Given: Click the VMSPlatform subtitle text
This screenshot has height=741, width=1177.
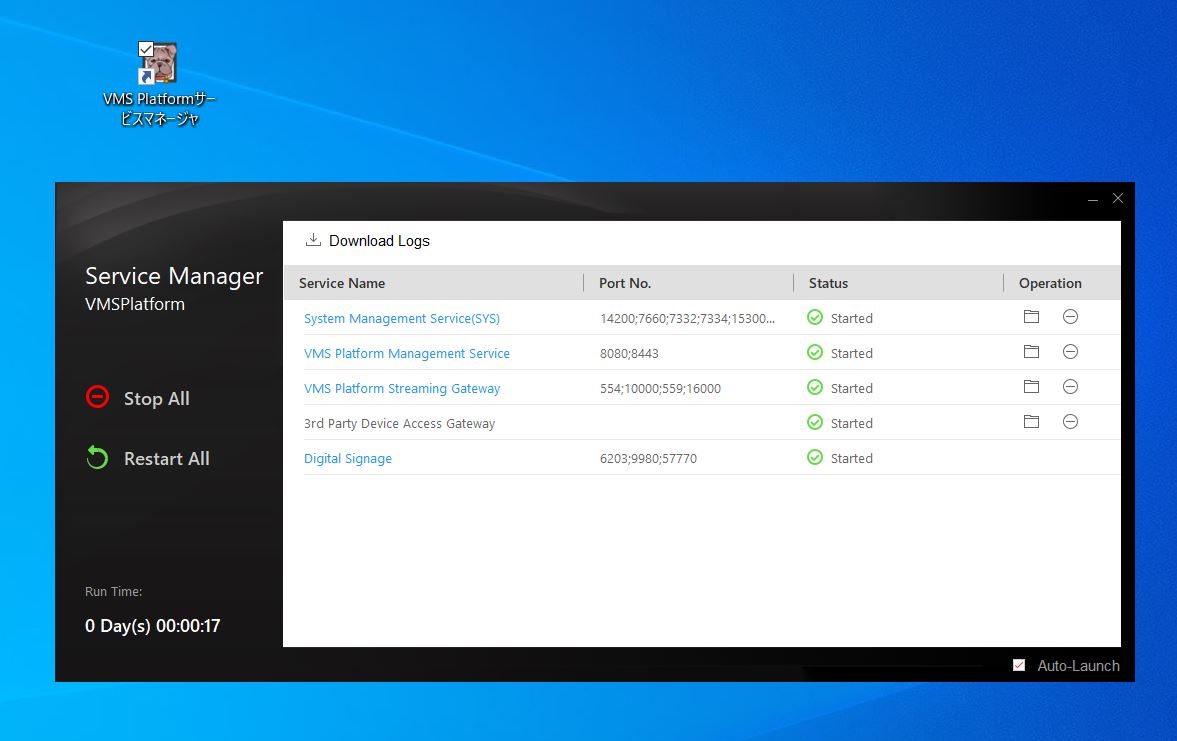Looking at the screenshot, I should (135, 304).
